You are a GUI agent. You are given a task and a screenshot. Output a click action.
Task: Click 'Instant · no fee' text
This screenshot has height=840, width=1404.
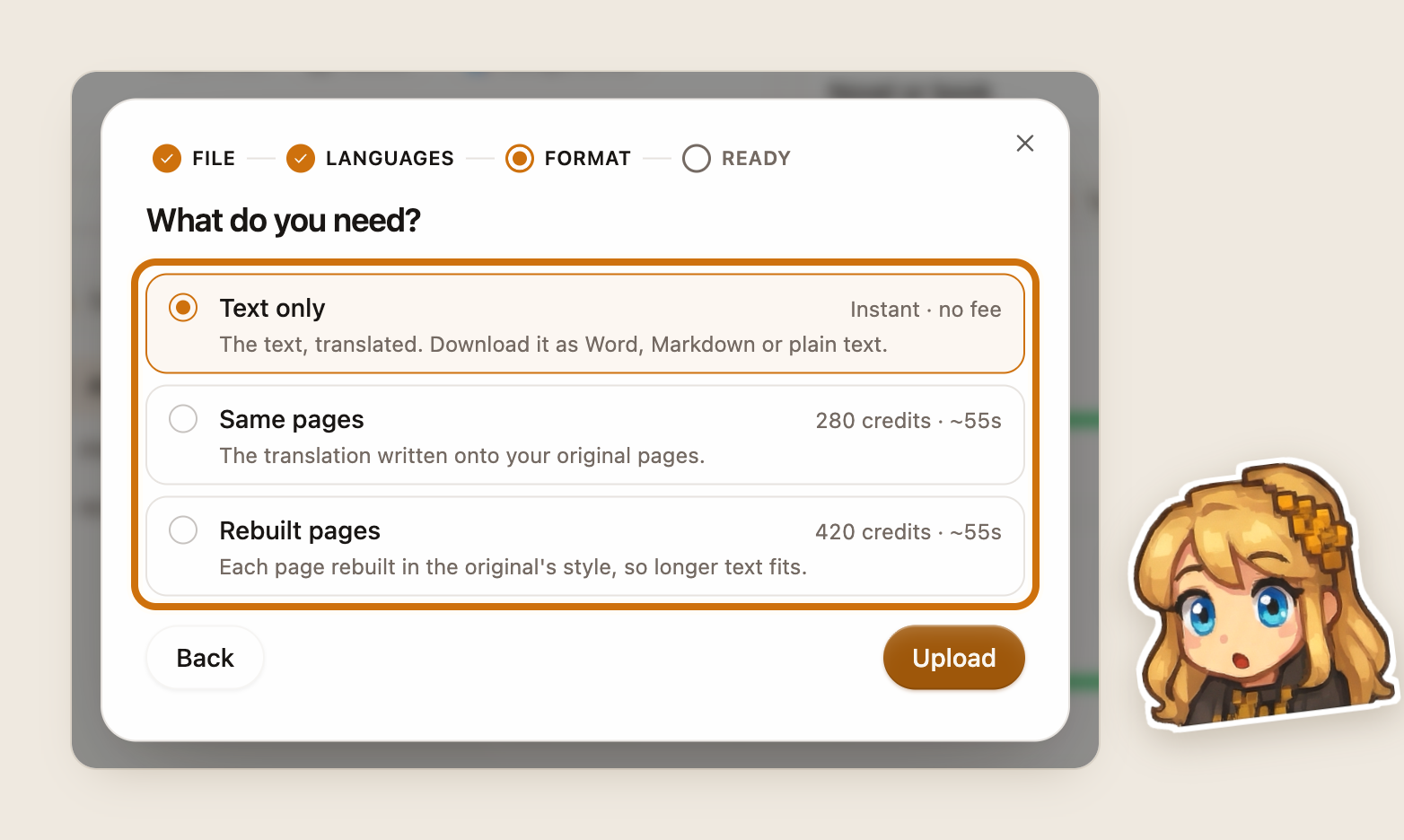click(926, 310)
